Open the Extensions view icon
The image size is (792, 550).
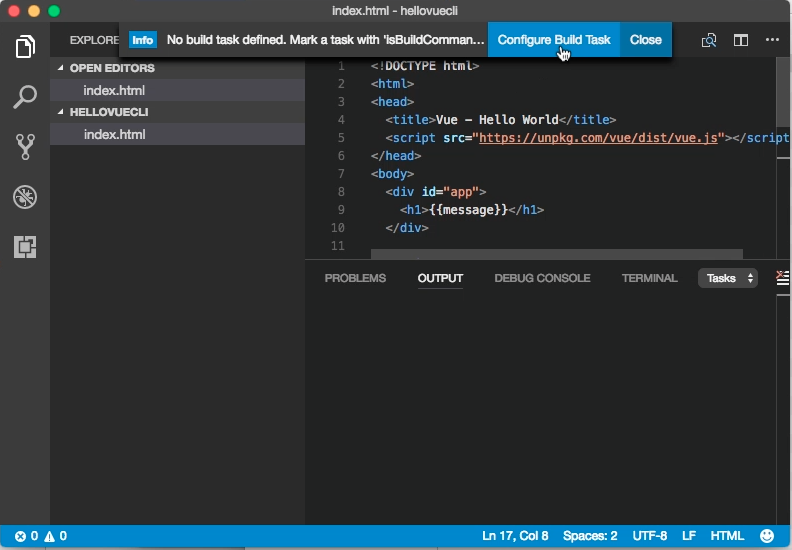(25, 247)
